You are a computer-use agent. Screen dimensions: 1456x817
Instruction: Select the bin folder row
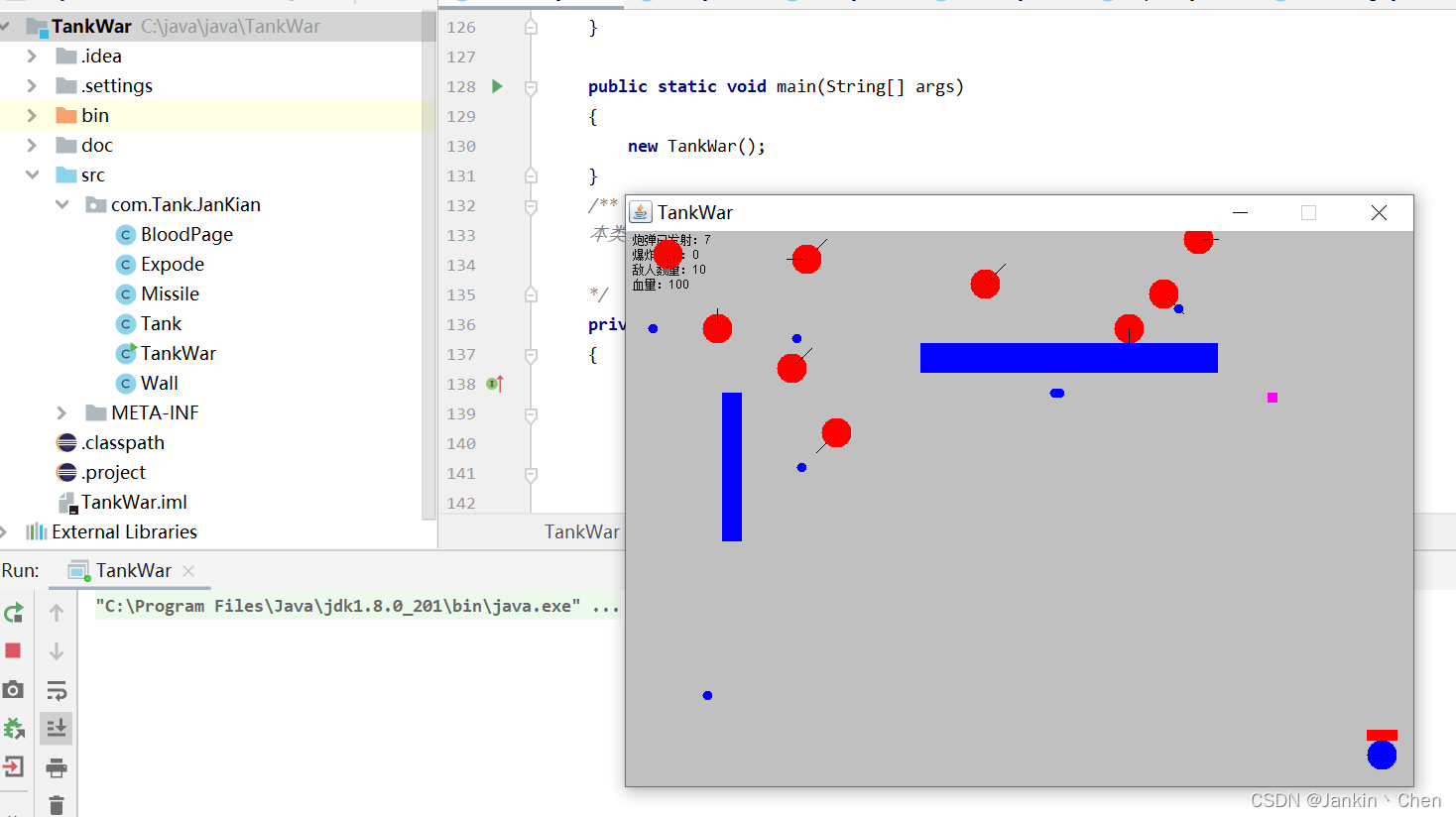coord(210,115)
